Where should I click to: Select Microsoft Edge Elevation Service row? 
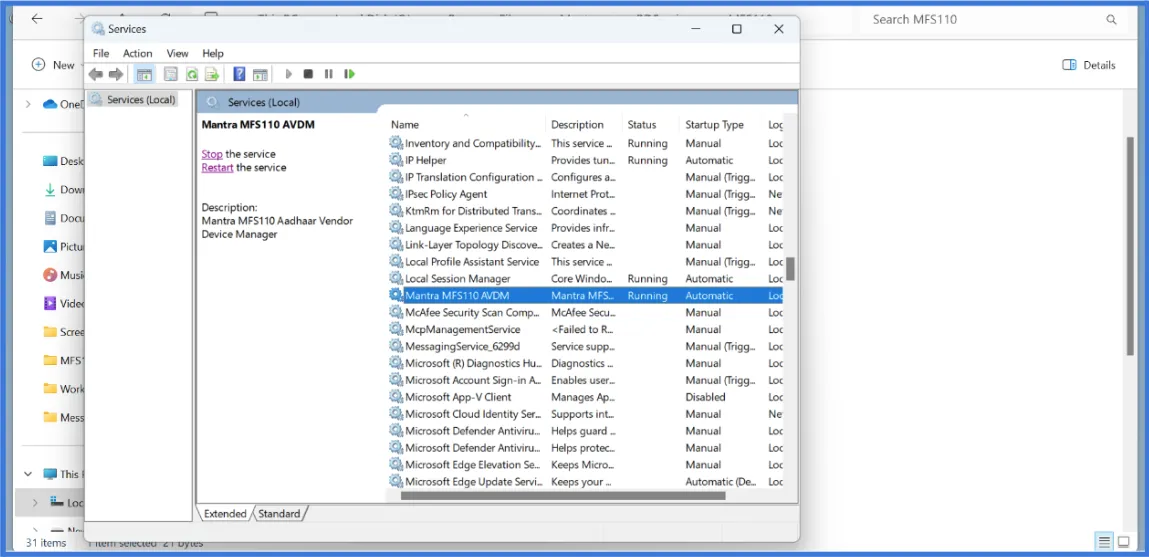click(x=585, y=465)
